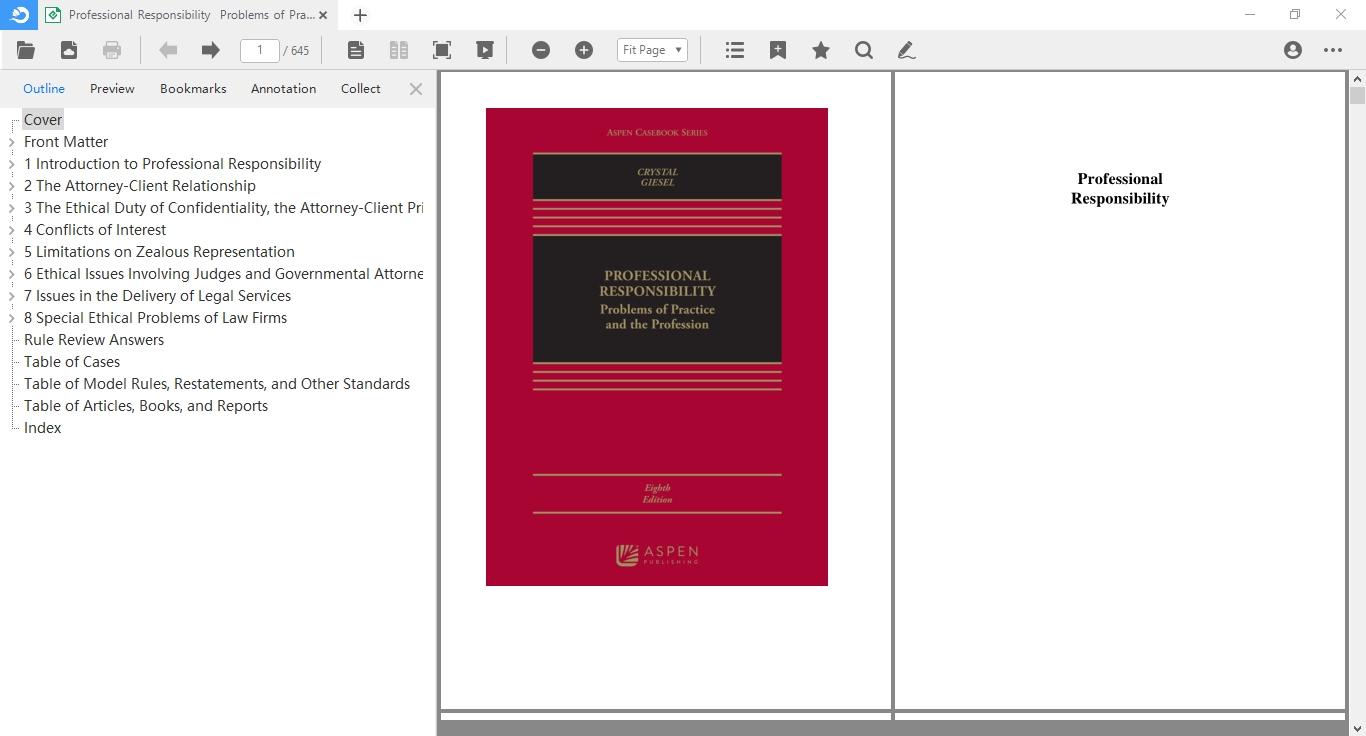Enter full screen mode

pos(442,50)
